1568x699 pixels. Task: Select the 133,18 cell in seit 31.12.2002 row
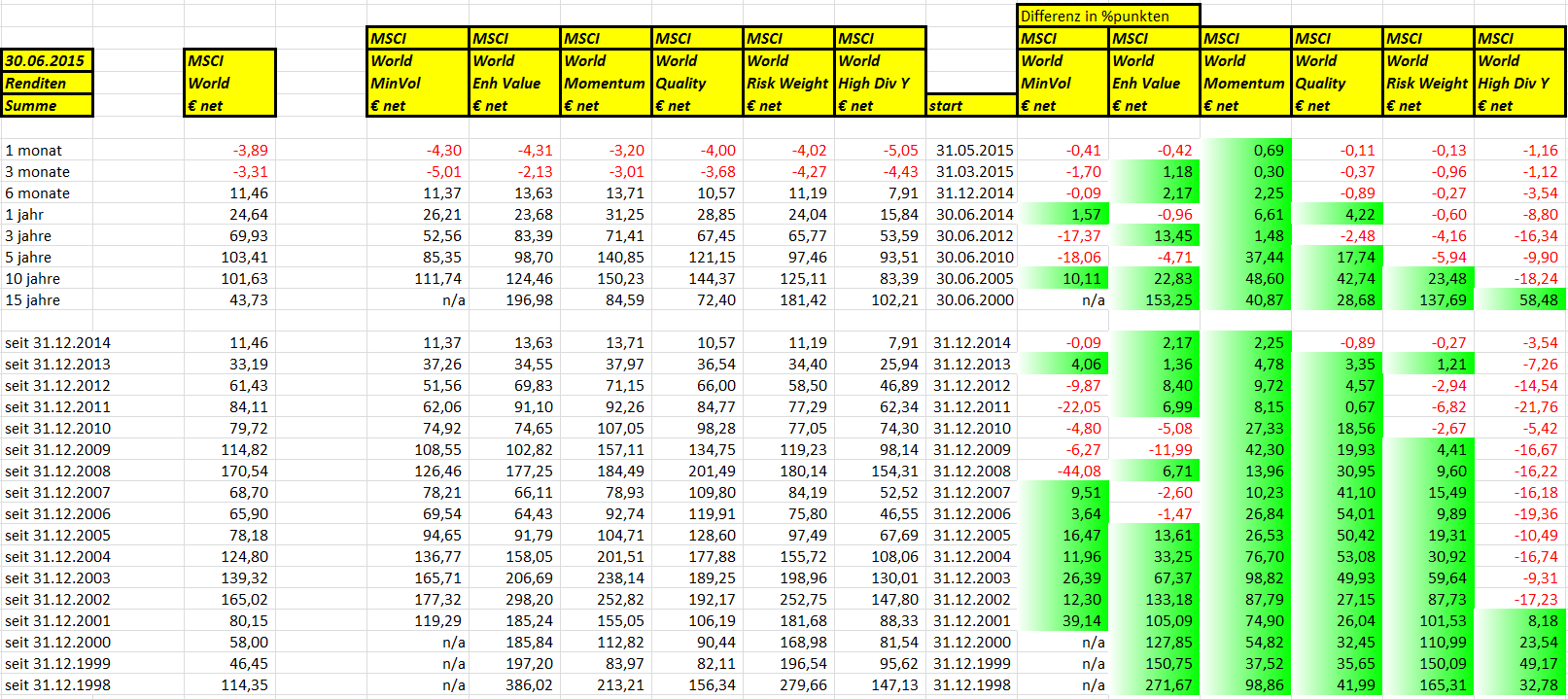[1154, 599]
